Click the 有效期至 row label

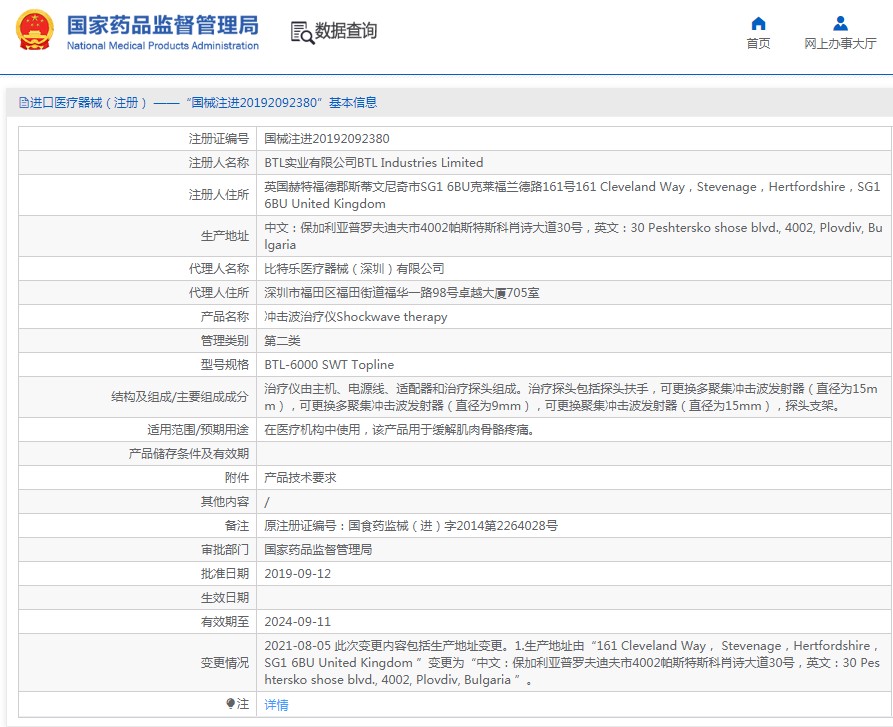[225, 621]
